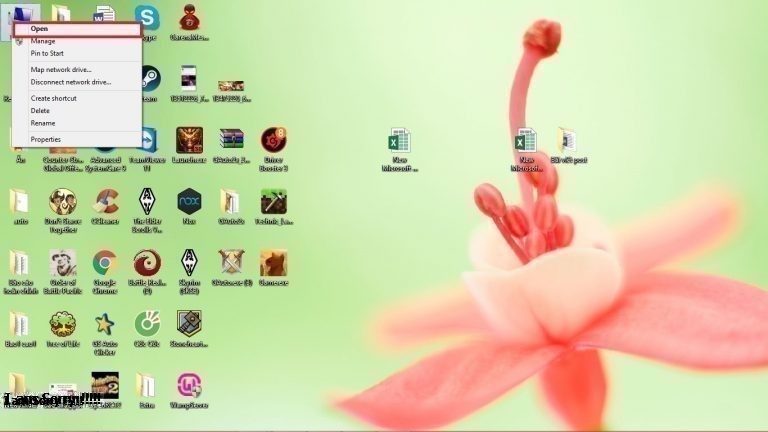
Task: Click the crossed-swords shield game icon
Action: (231, 263)
